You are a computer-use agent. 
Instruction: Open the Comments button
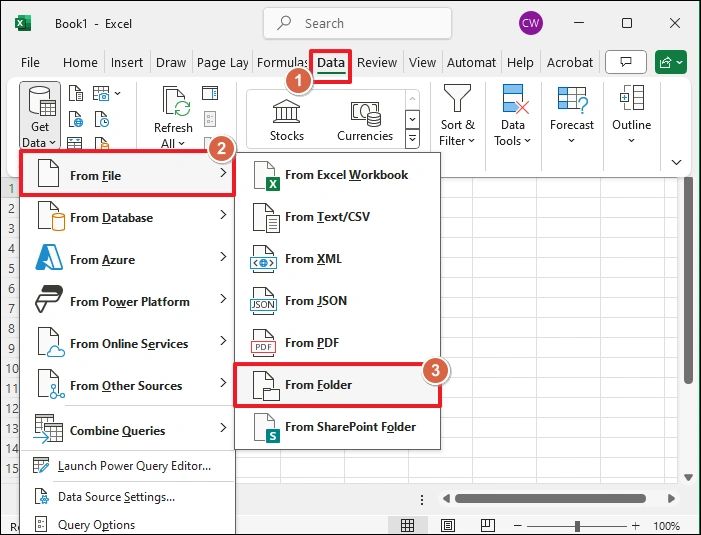click(626, 62)
